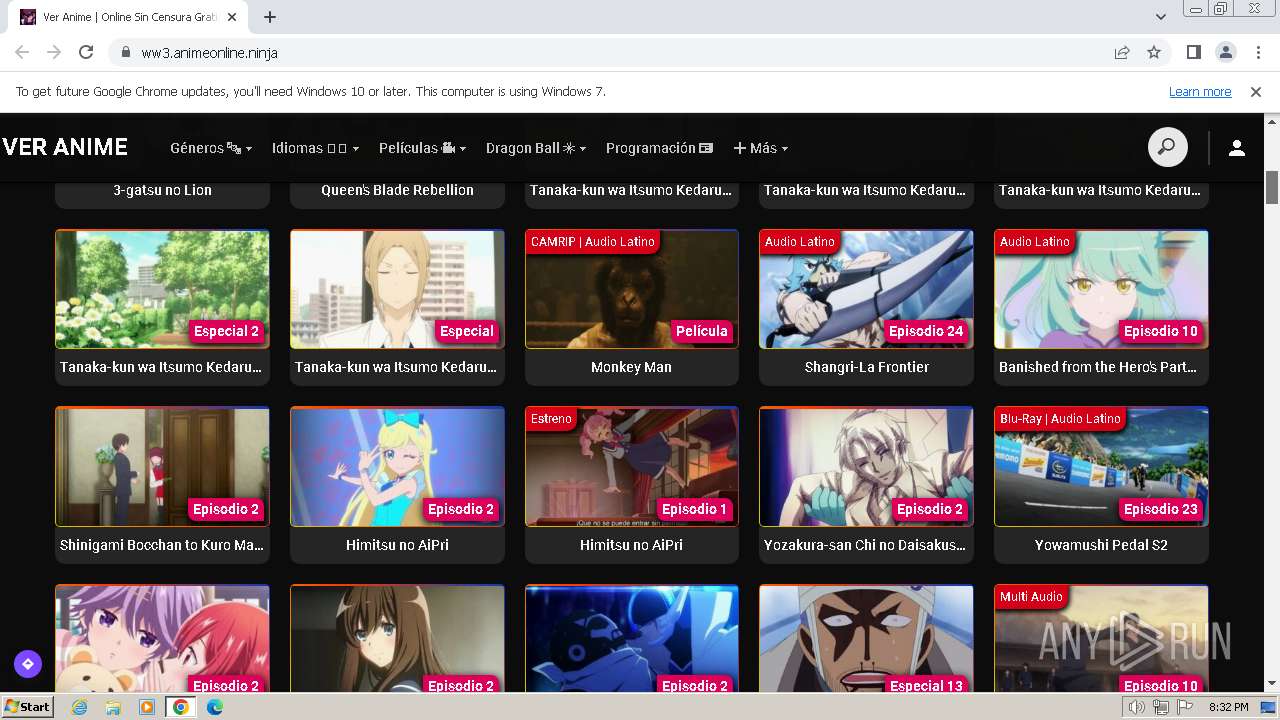Open Chrome side panel icon

pos(1193,52)
